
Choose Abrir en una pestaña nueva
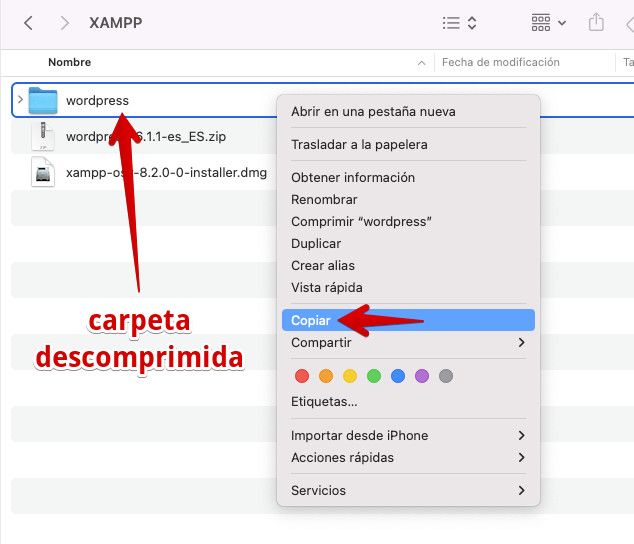[408, 111]
